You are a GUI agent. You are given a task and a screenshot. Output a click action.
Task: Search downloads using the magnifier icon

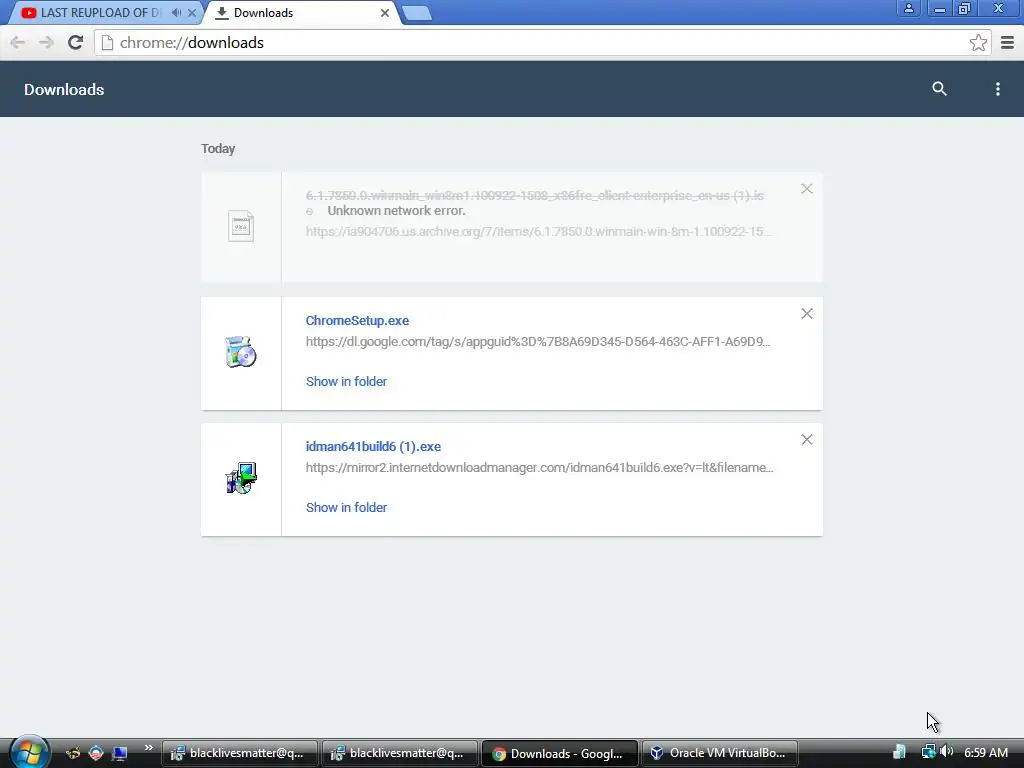click(939, 89)
